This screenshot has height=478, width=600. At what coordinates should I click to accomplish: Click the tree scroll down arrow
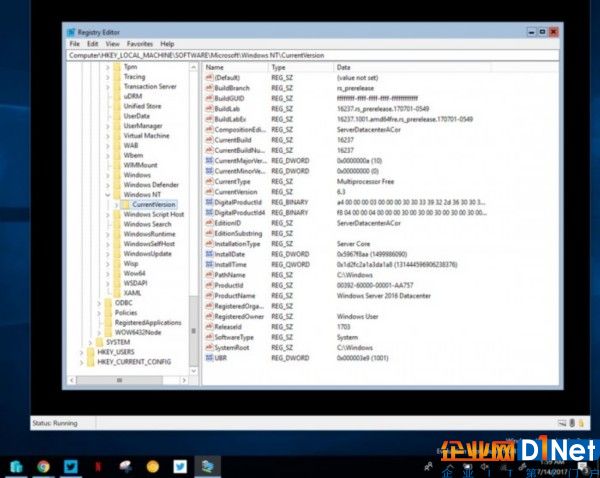194,370
